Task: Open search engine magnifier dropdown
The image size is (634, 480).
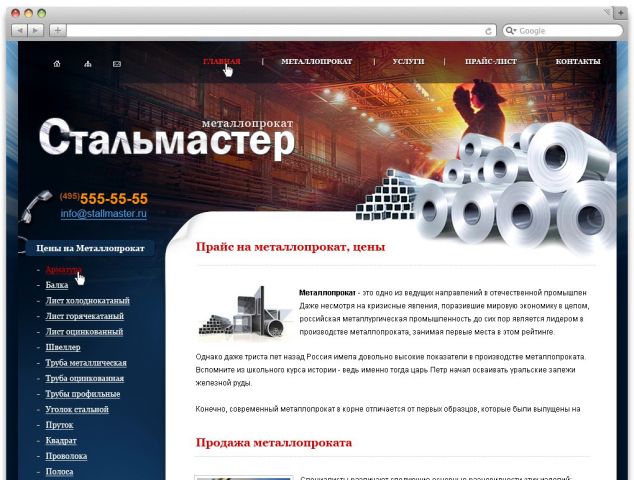Action: point(511,31)
